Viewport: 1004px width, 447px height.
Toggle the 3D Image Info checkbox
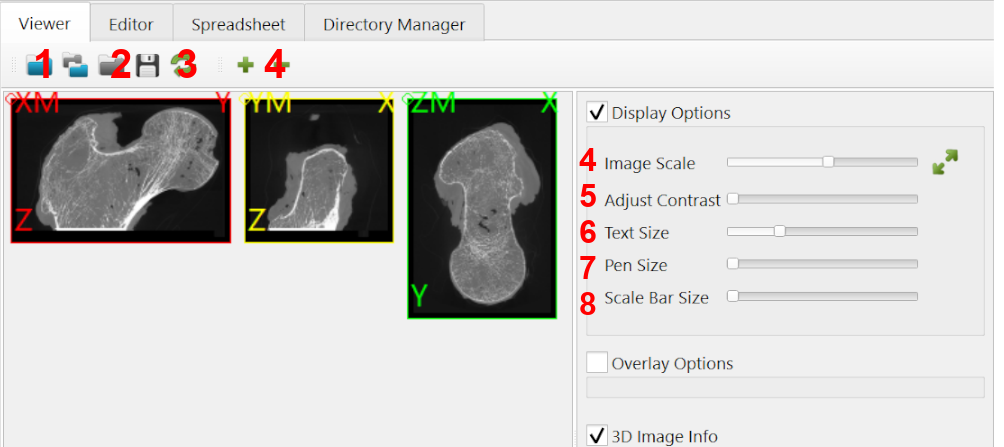(597, 436)
